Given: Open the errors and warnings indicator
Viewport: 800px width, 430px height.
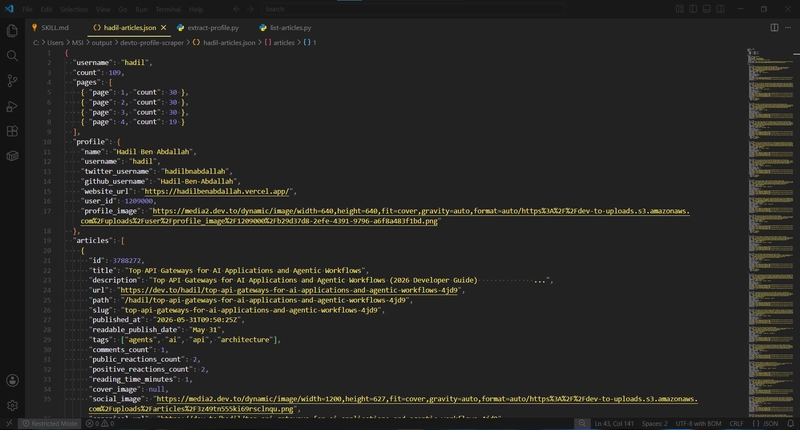Looking at the screenshot, I should pos(100,423).
